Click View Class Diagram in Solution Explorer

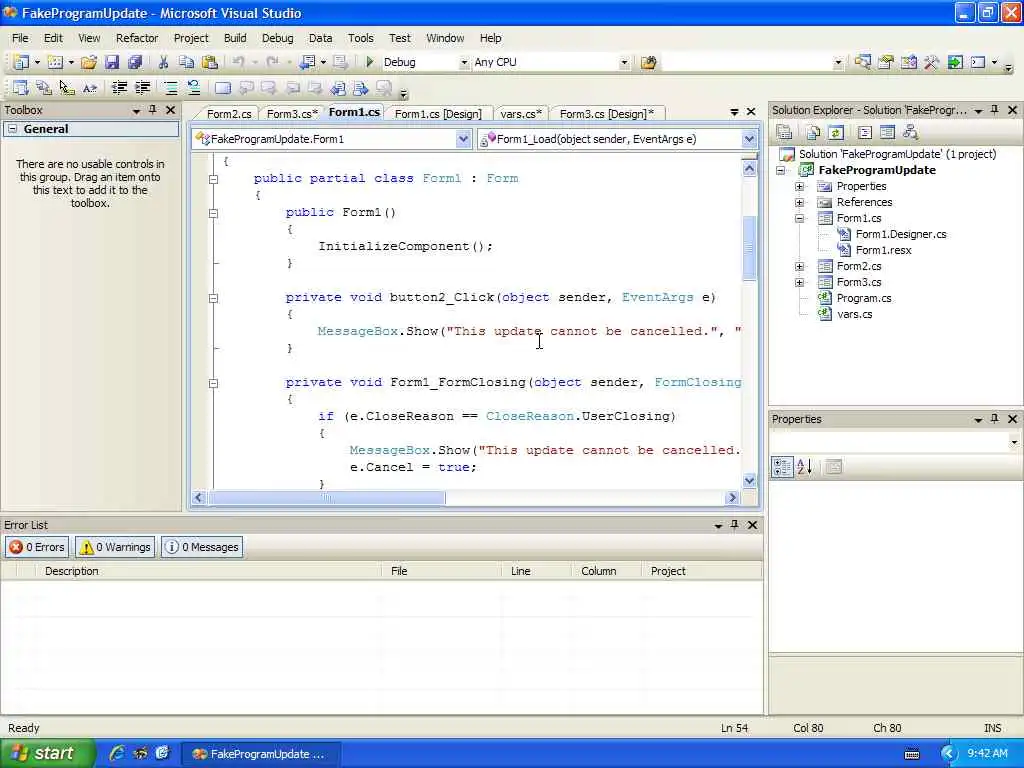[910, 133]
